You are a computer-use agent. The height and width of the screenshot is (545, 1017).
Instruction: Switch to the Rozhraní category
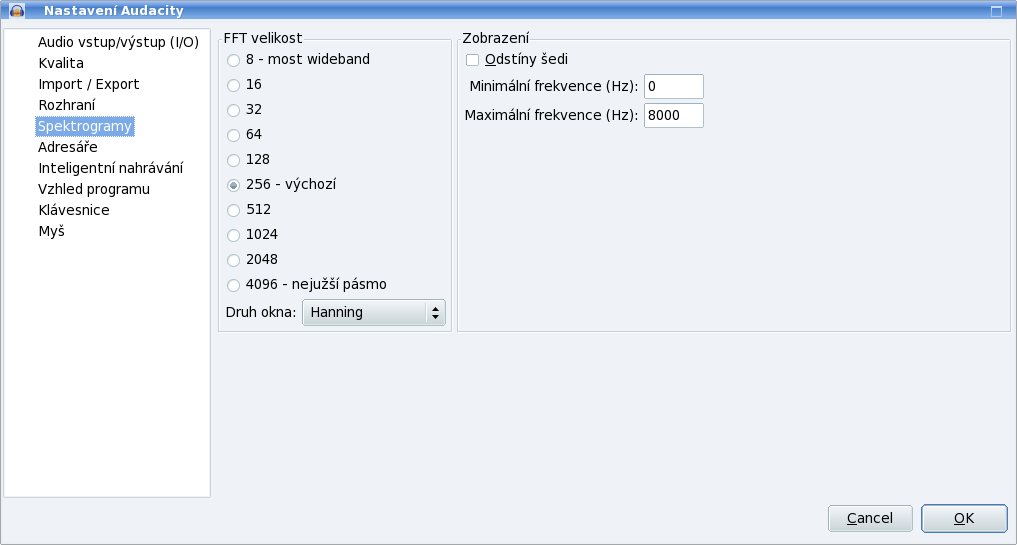[x=67, y=105]
